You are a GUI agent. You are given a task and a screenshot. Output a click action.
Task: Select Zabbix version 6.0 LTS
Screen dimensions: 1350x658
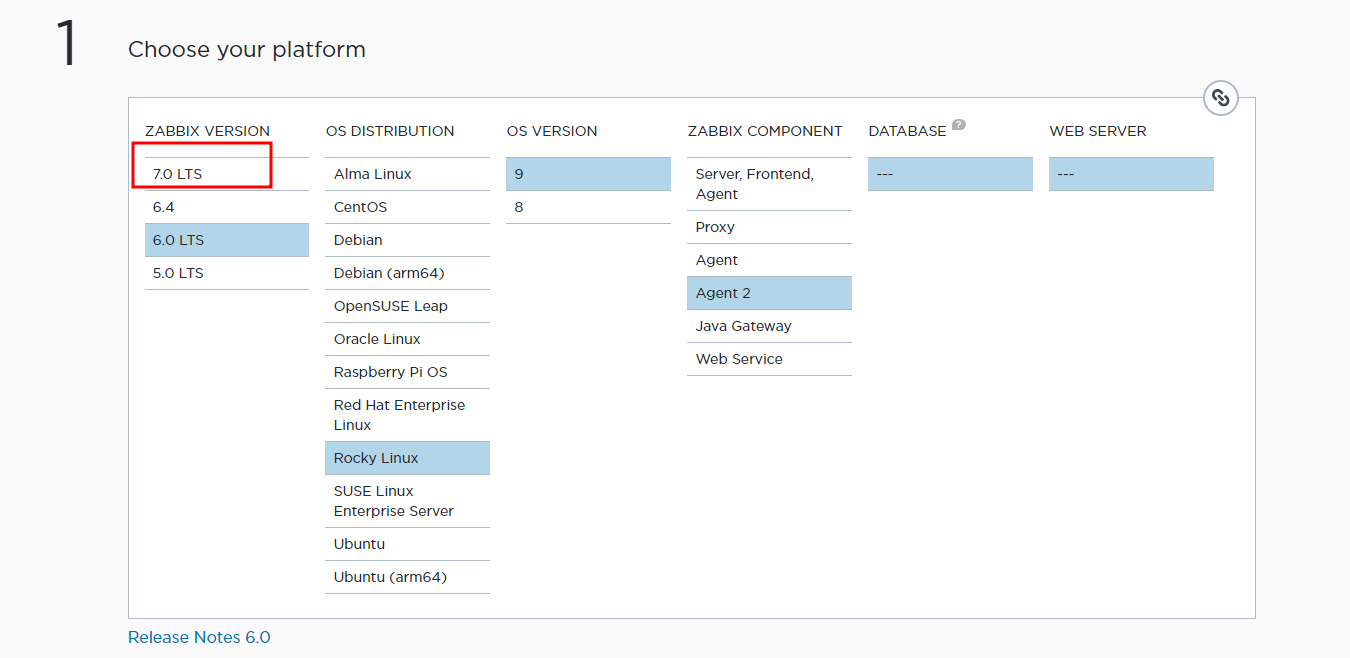pyautogui.click(x=227, y=240)
